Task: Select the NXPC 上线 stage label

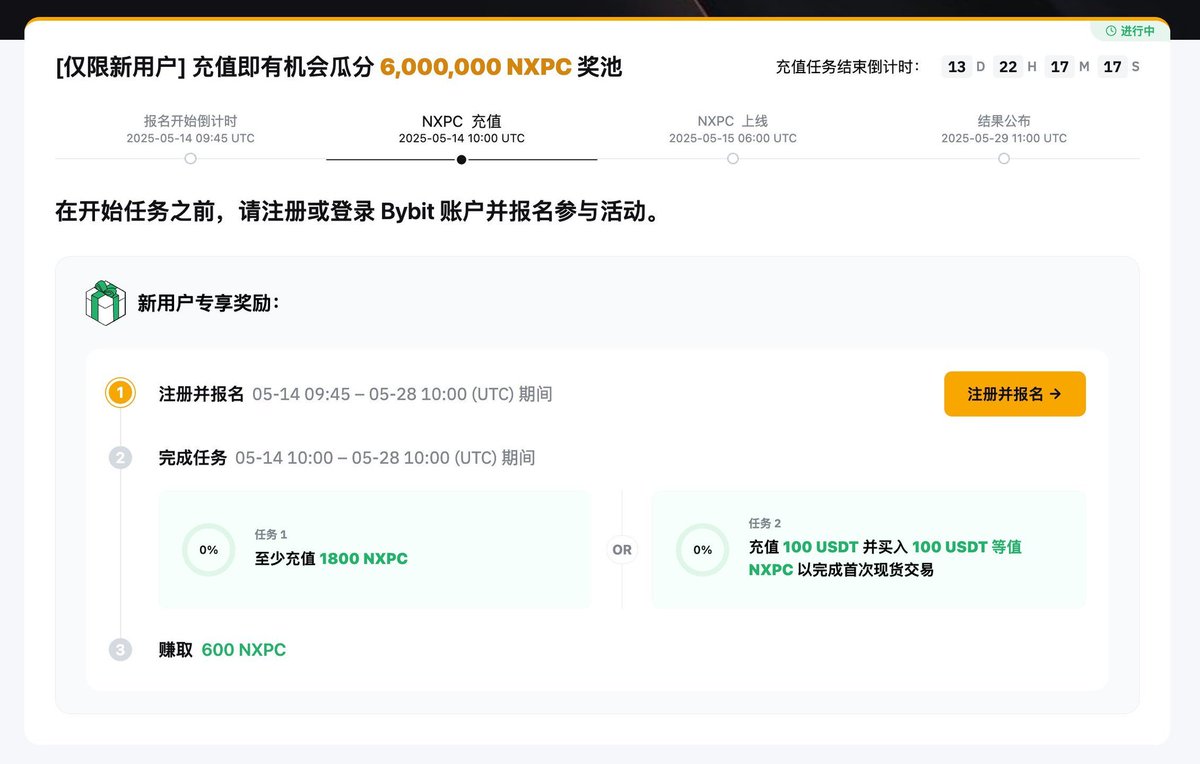Action: [x=733, y=121]
